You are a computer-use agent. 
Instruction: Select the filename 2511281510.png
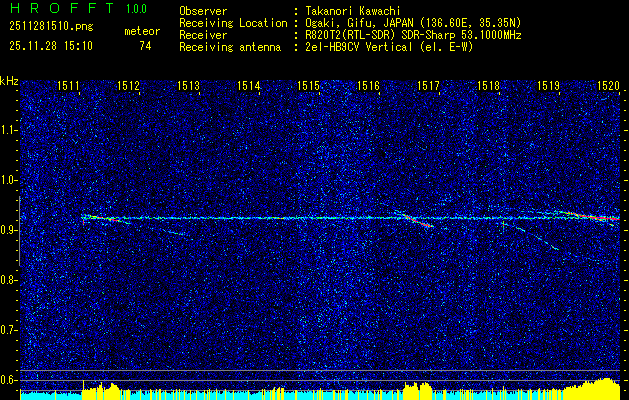pyautogui.click(x=51, y=27)
